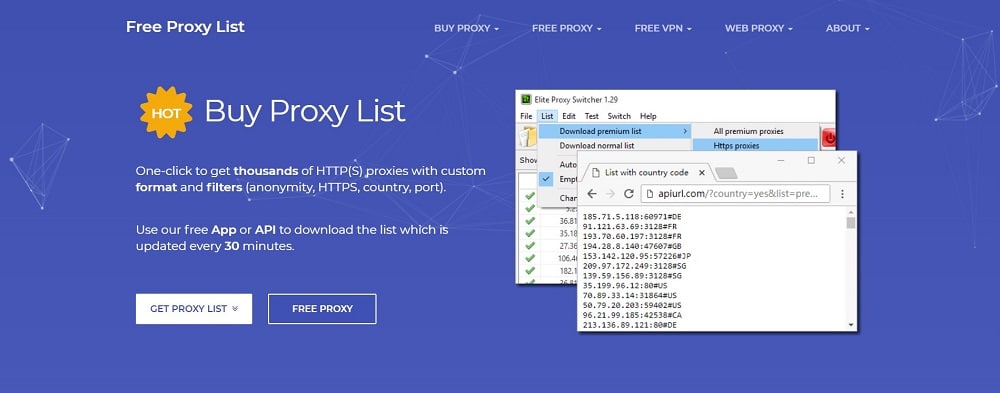Open the Test menu in Elite Proxy Switcher
The image size is (1000, 393).
(592, 116)
